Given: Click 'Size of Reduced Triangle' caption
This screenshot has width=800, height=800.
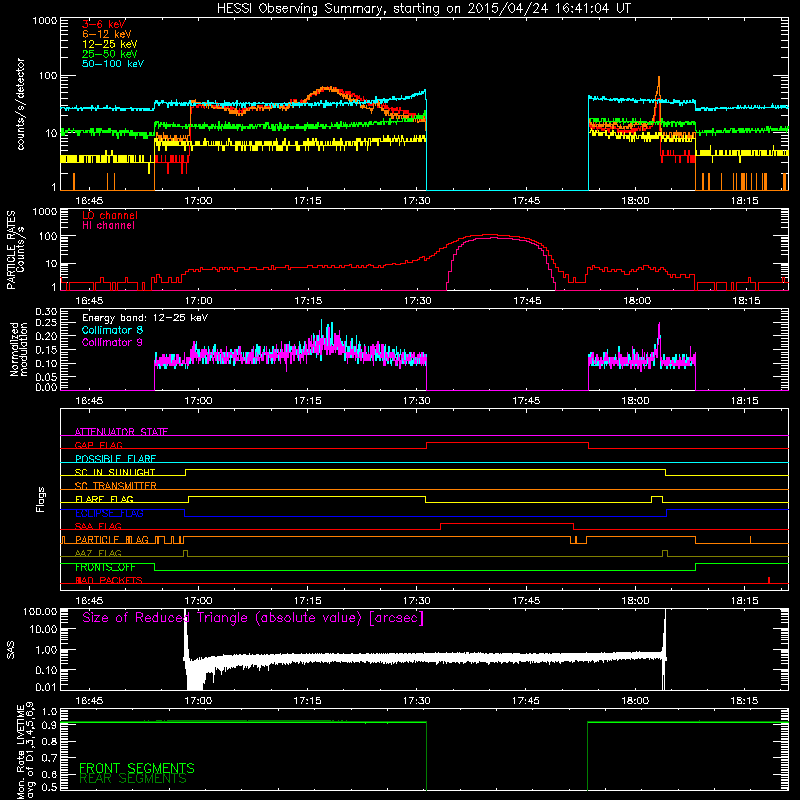Looking at the screenshot, I should tap(253, 618).
